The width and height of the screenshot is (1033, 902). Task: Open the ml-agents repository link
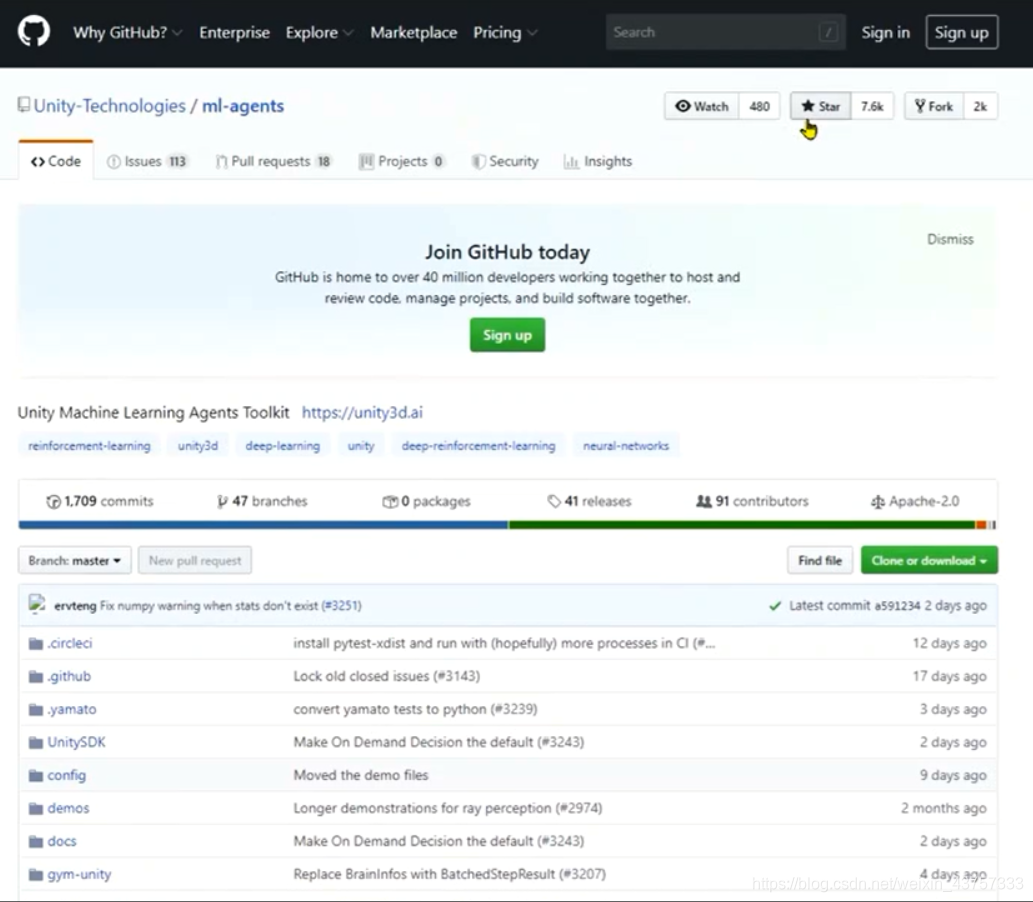tap(242, 106)
